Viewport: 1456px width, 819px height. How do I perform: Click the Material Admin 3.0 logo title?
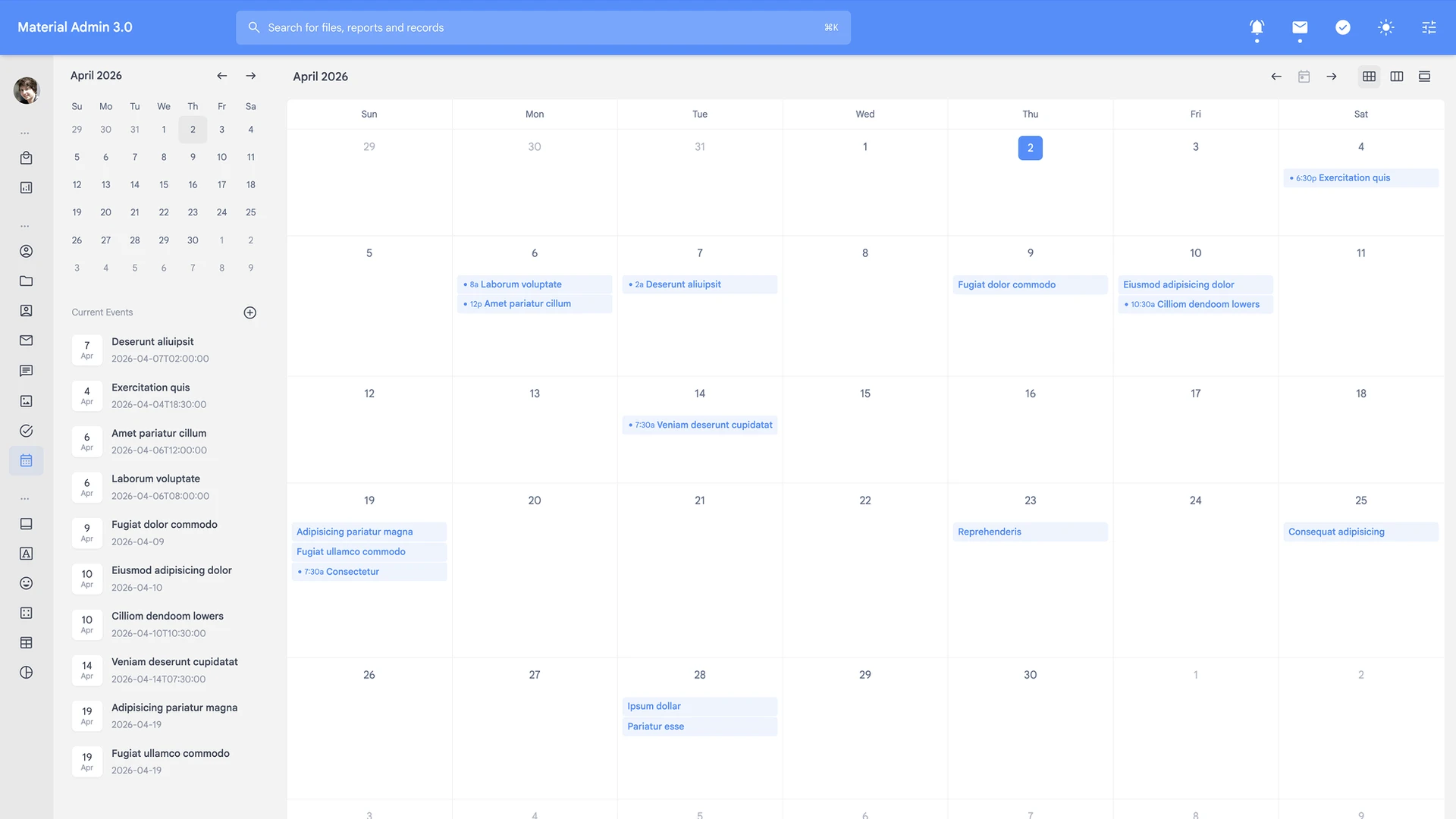point(75,27)
